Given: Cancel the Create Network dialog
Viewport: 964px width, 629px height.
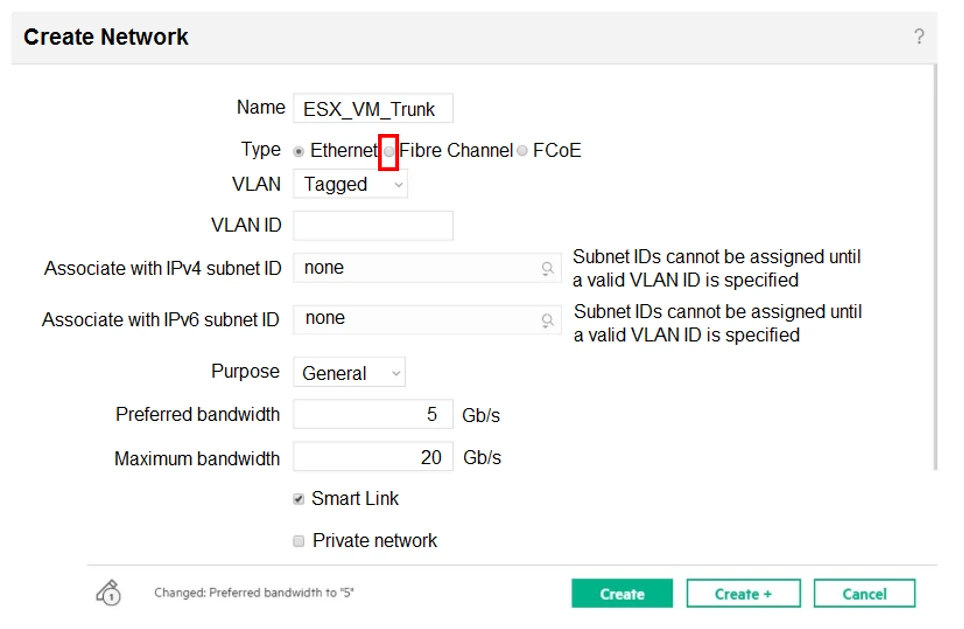Looking at the screenshot, I should [x=864, y=594].
